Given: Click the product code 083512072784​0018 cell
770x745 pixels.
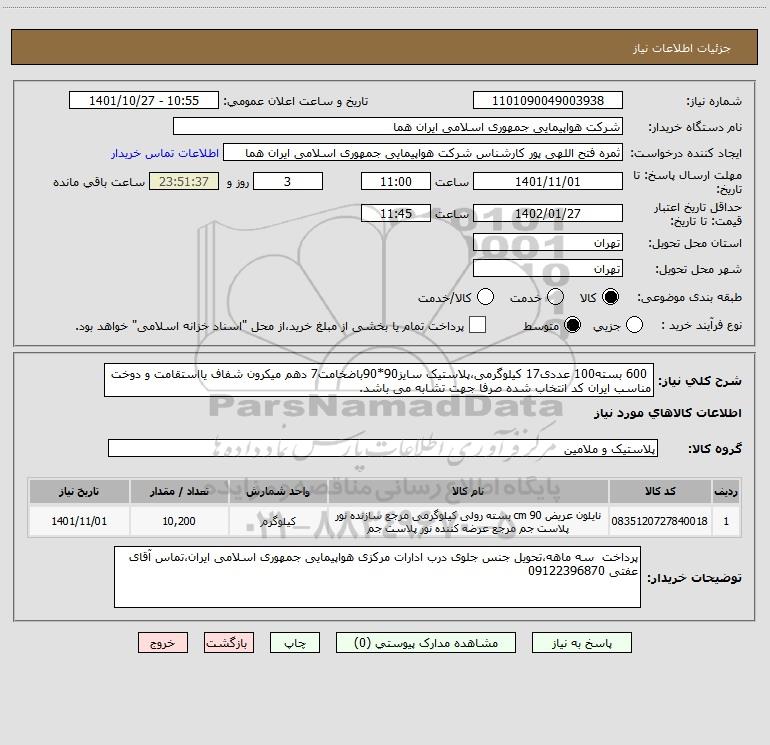Looking at the screenshot, I should click(660, 521).
